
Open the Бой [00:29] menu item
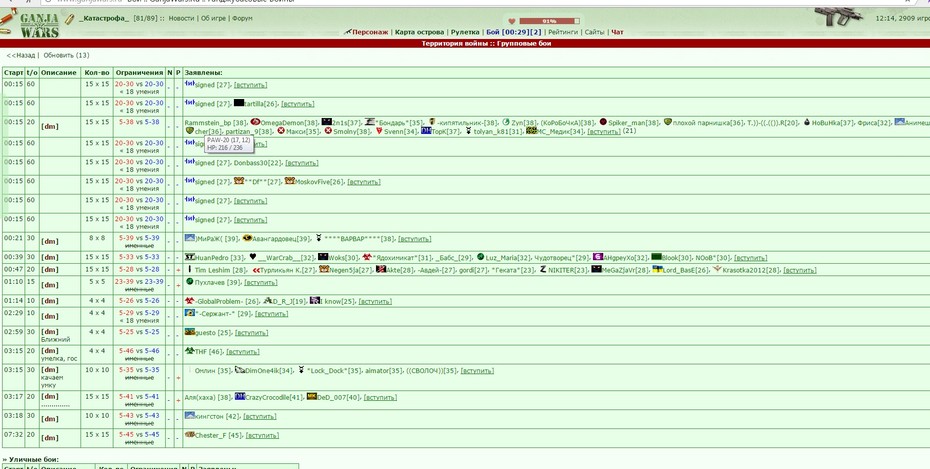(x=514, y=33)
